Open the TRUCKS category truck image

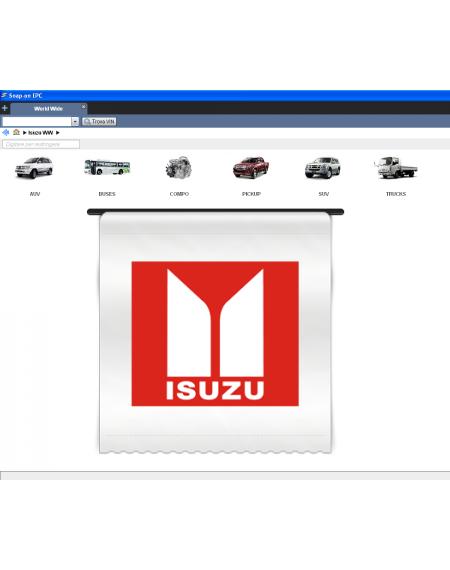pyautogui.click(x=395, y=168)
